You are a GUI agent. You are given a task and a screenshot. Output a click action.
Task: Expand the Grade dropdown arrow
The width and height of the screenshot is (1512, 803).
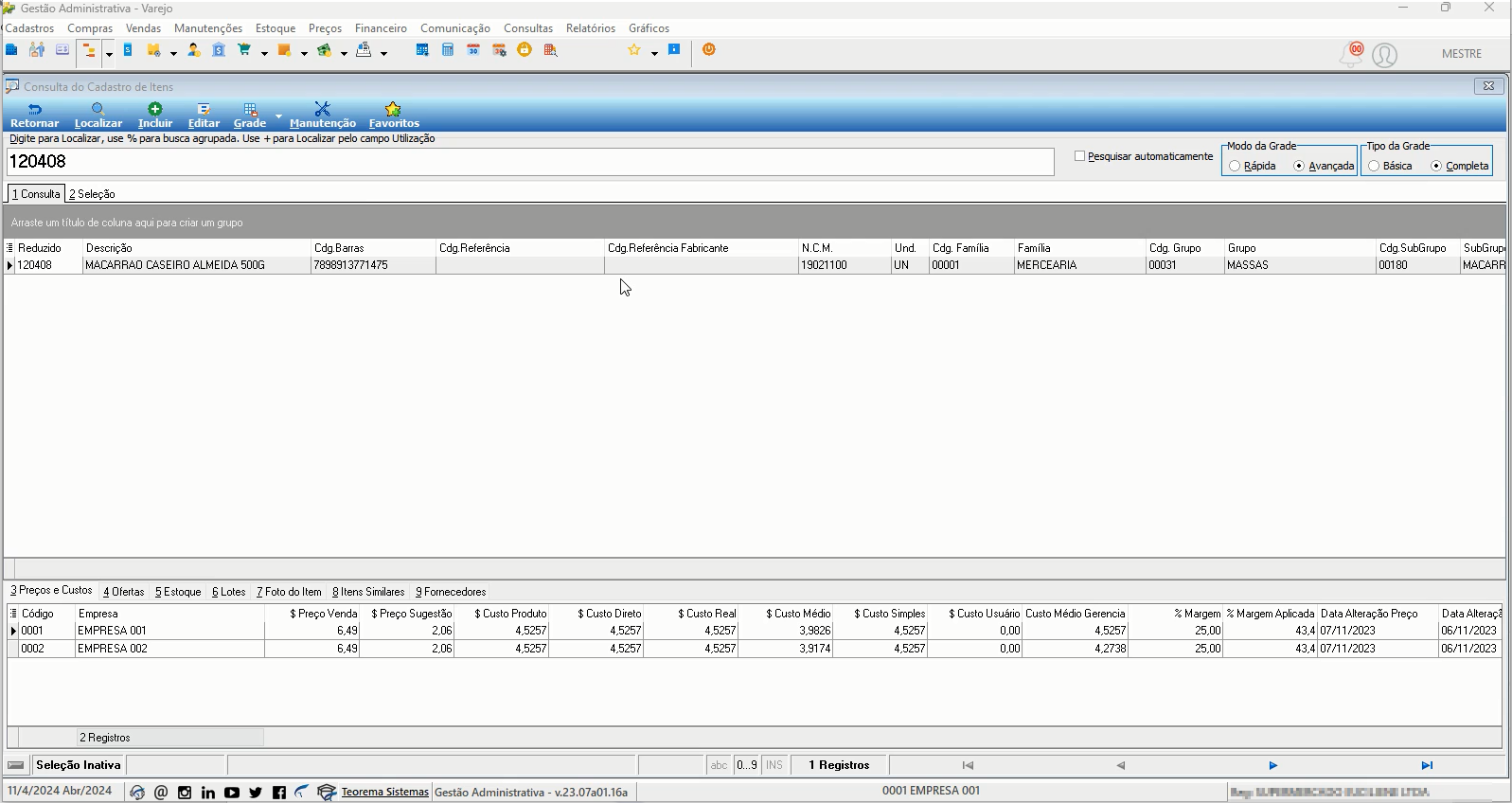coord(278,116)
